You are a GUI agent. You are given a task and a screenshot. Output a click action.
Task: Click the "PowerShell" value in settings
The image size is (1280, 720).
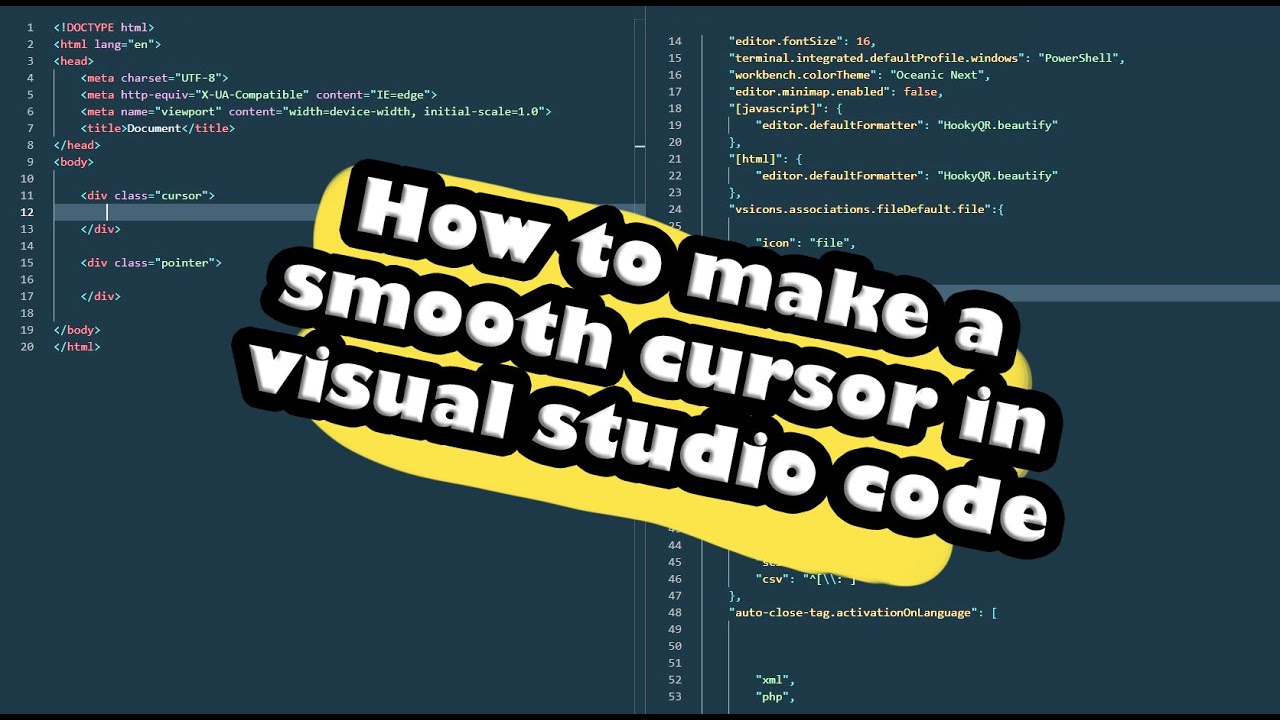[x=1080, y=58]
